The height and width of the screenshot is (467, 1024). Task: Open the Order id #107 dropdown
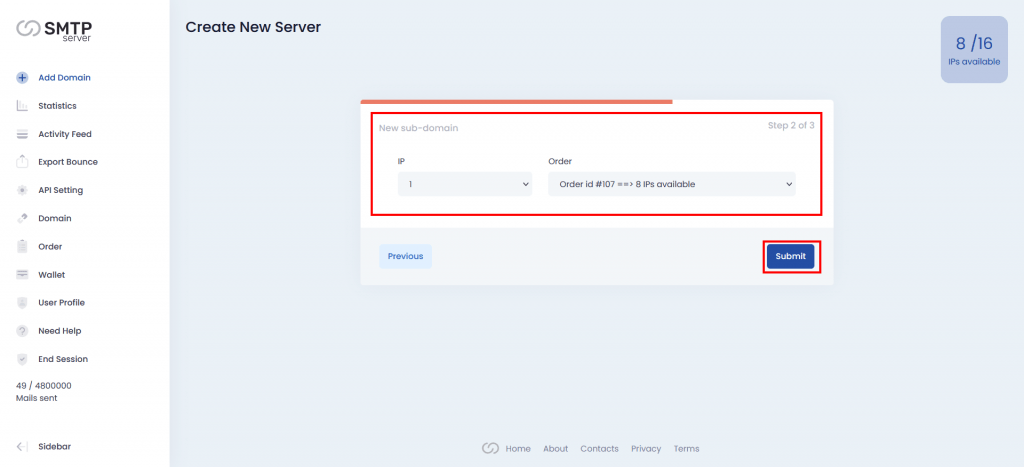tap(672, 184)
